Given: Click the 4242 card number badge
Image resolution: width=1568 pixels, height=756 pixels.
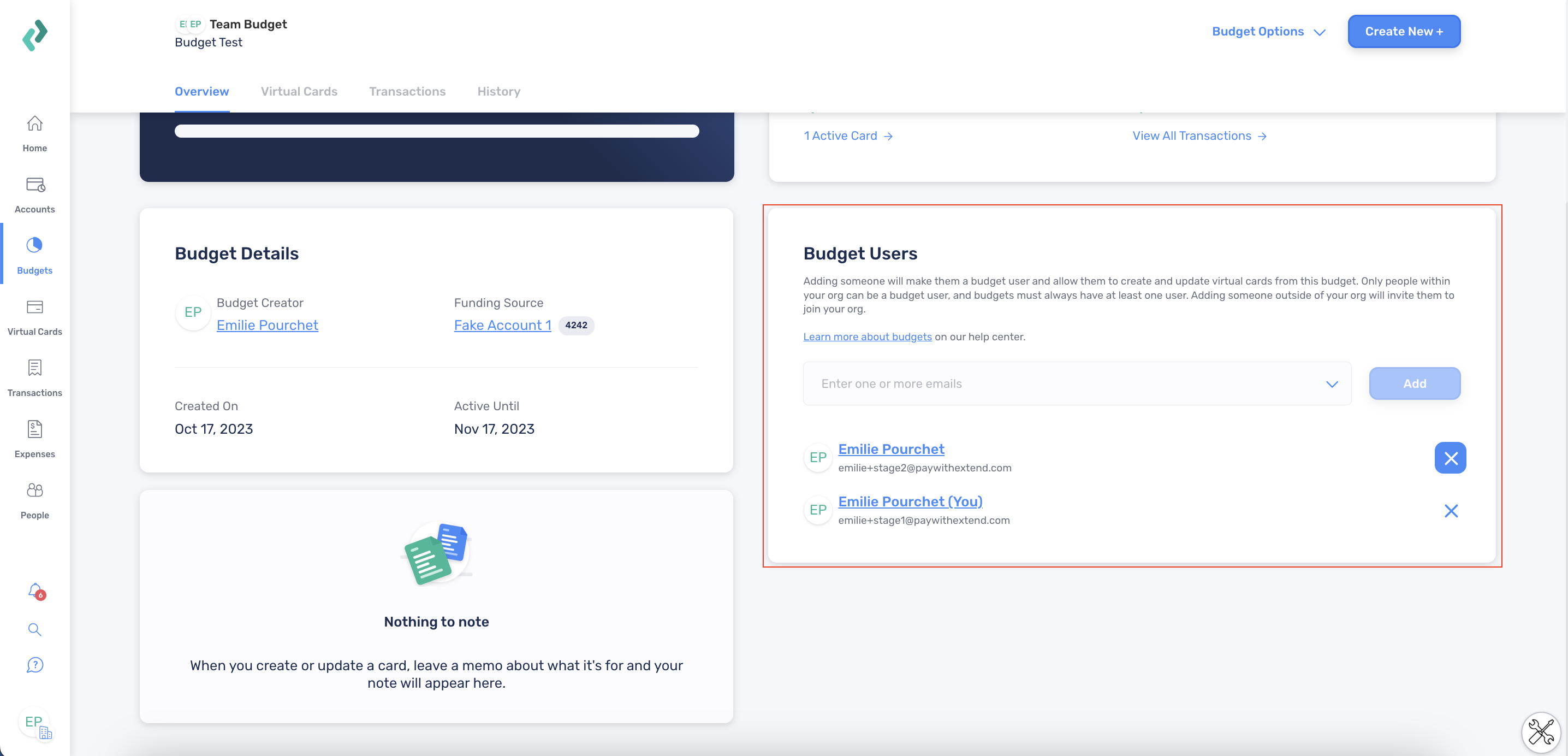Looking at the screenshot, I should pyautogui.click(x=576, y=326).
